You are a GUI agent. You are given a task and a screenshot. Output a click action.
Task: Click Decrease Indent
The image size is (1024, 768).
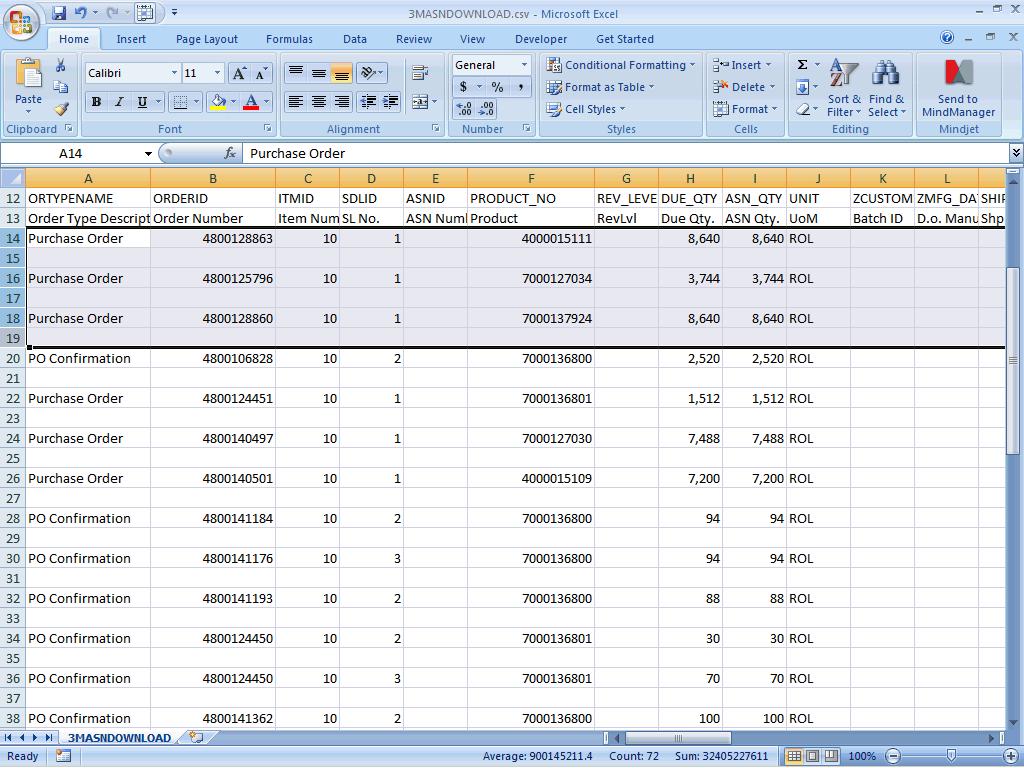[x=368, y=102]
